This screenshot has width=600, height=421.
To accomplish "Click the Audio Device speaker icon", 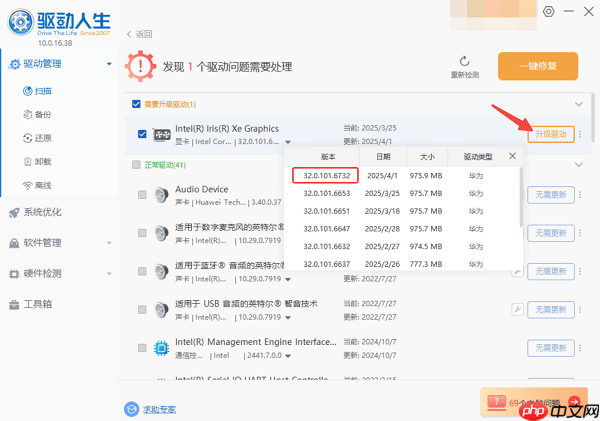I will coord(161,195).
